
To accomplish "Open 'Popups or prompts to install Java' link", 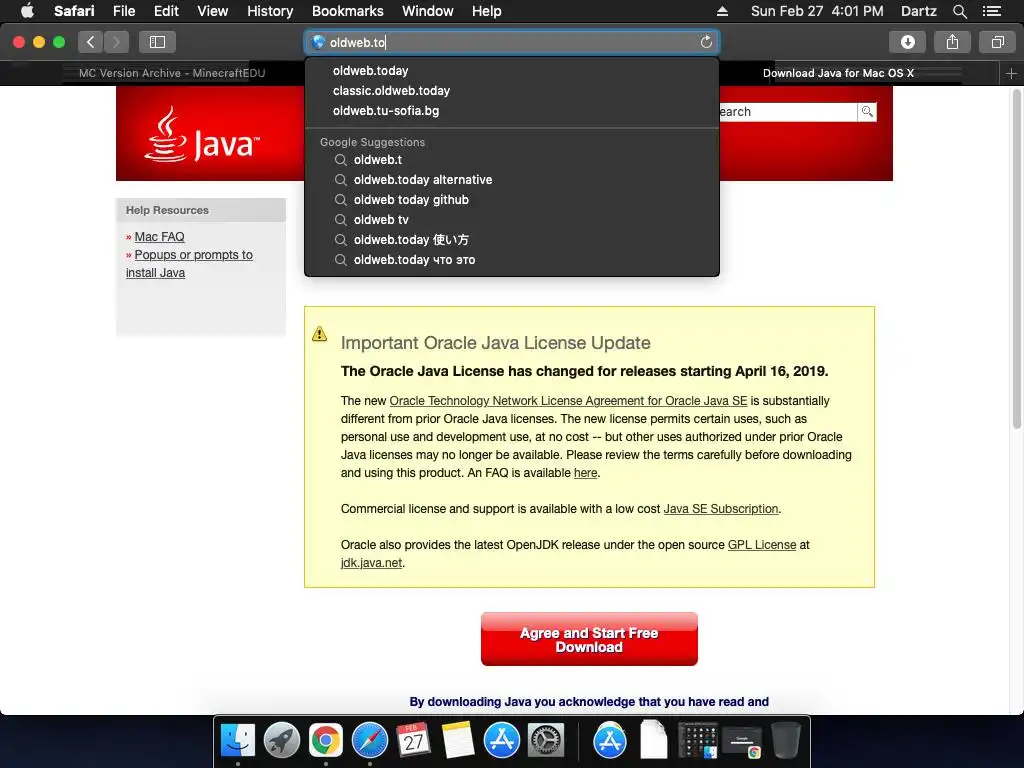I will pos(189,264).
